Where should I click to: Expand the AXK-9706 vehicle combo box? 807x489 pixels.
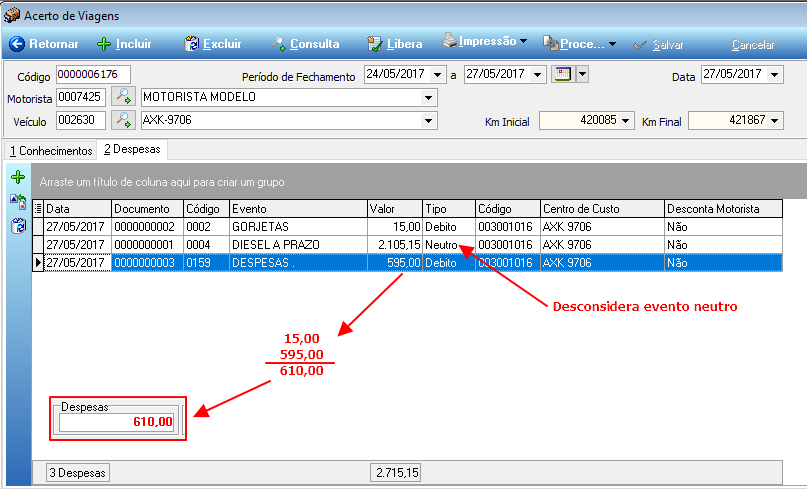click(x=428, y=121)
